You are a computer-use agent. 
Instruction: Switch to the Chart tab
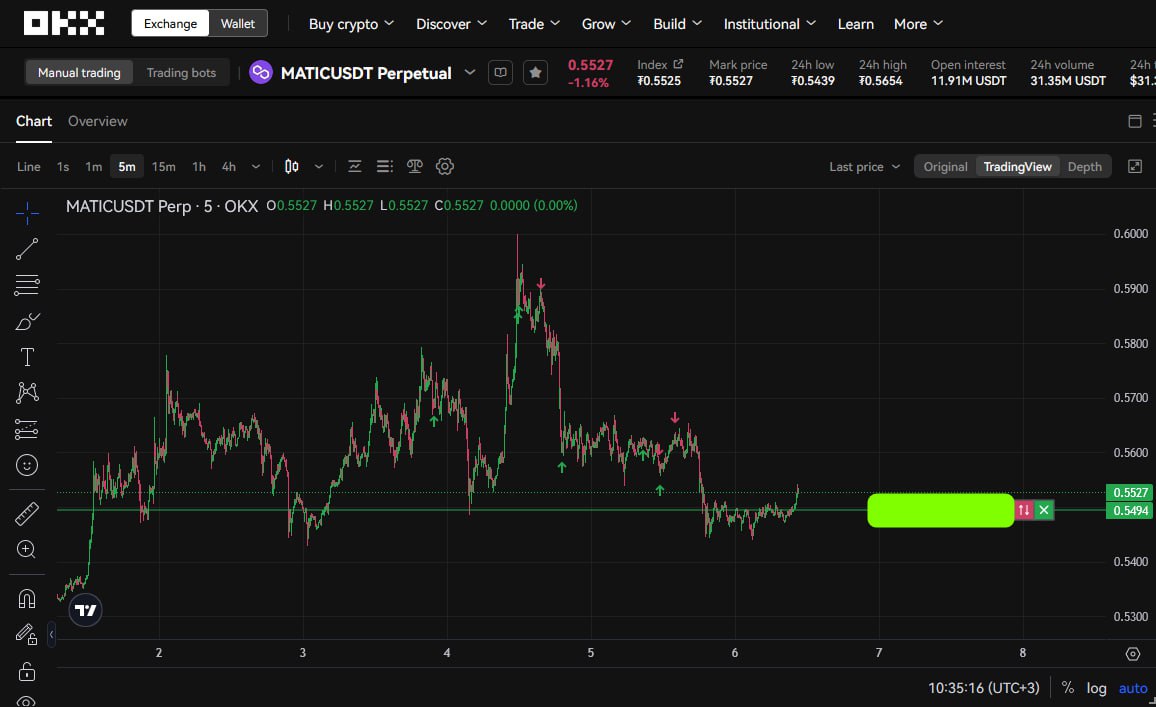pyautogui.click(x=34, y=121)
